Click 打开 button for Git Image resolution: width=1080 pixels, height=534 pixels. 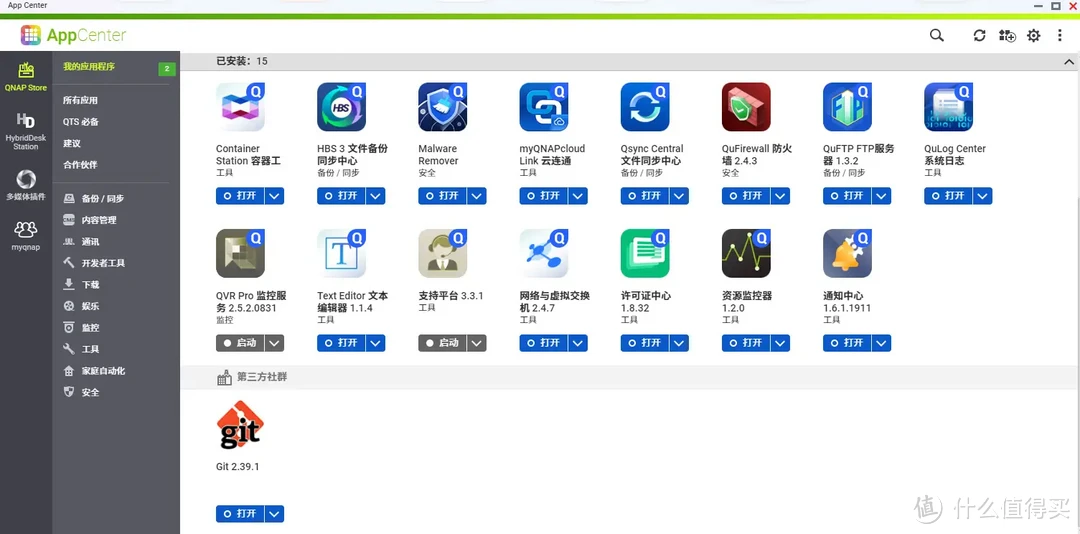coord(240,514)
